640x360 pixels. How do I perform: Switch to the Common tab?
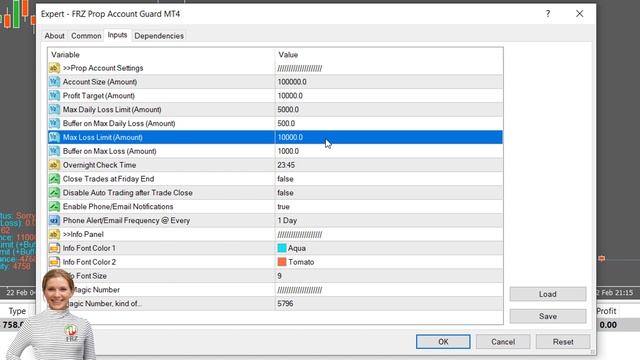click(x=86, y=36)
